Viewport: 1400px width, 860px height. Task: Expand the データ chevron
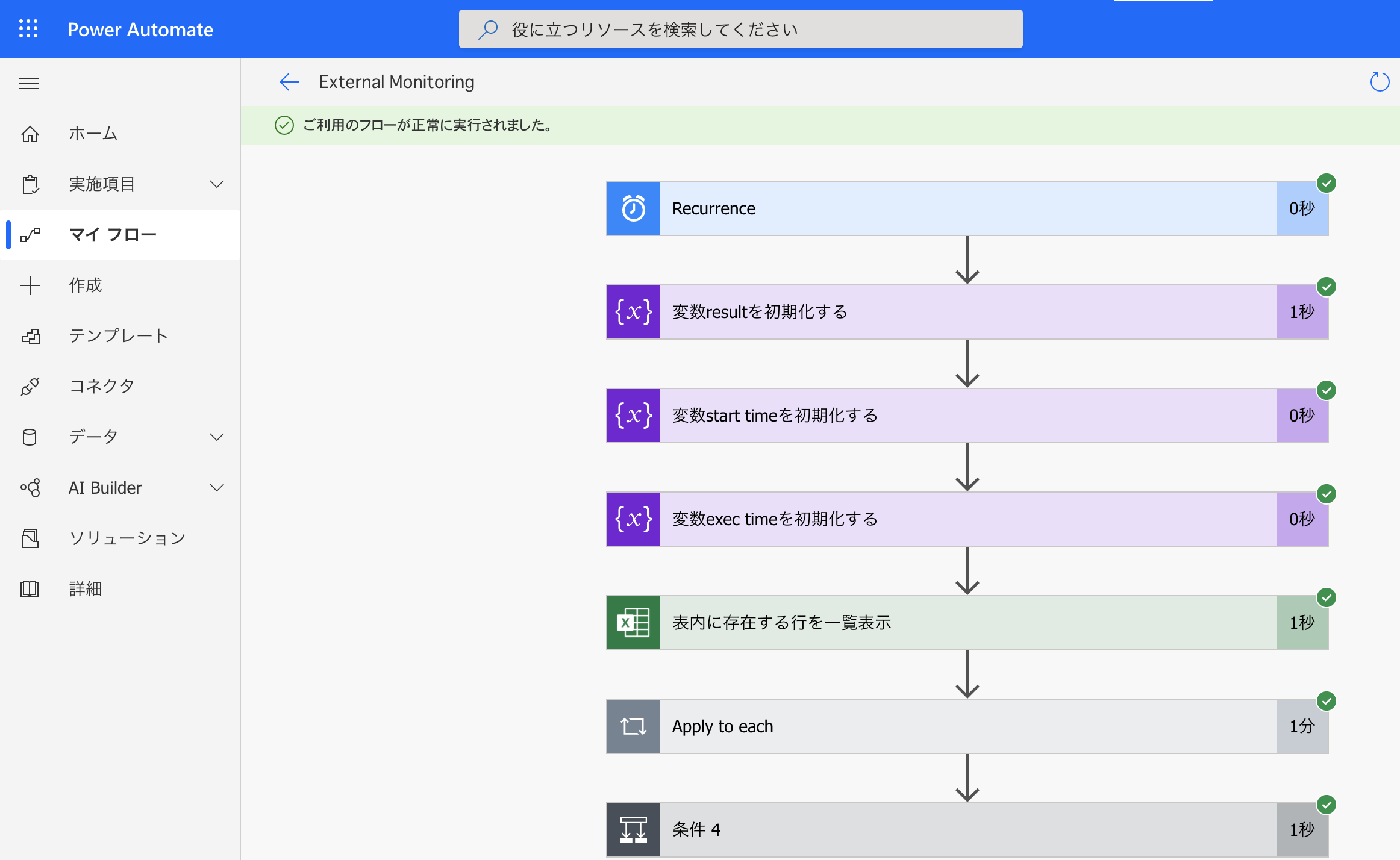click(x=217, y=437)
